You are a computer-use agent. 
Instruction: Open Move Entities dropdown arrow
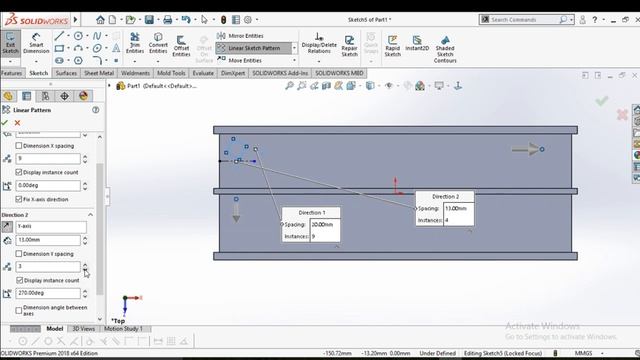(294, 60)
